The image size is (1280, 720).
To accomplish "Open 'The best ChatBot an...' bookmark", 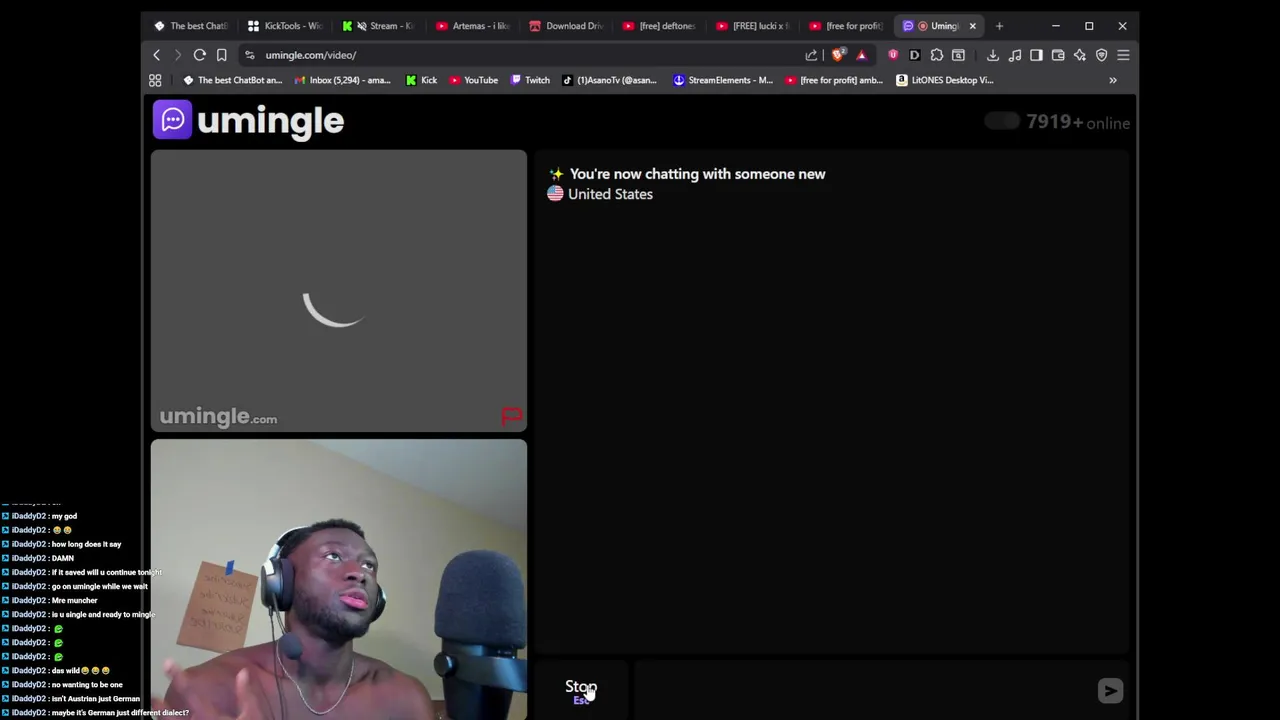I will [232, 80].
